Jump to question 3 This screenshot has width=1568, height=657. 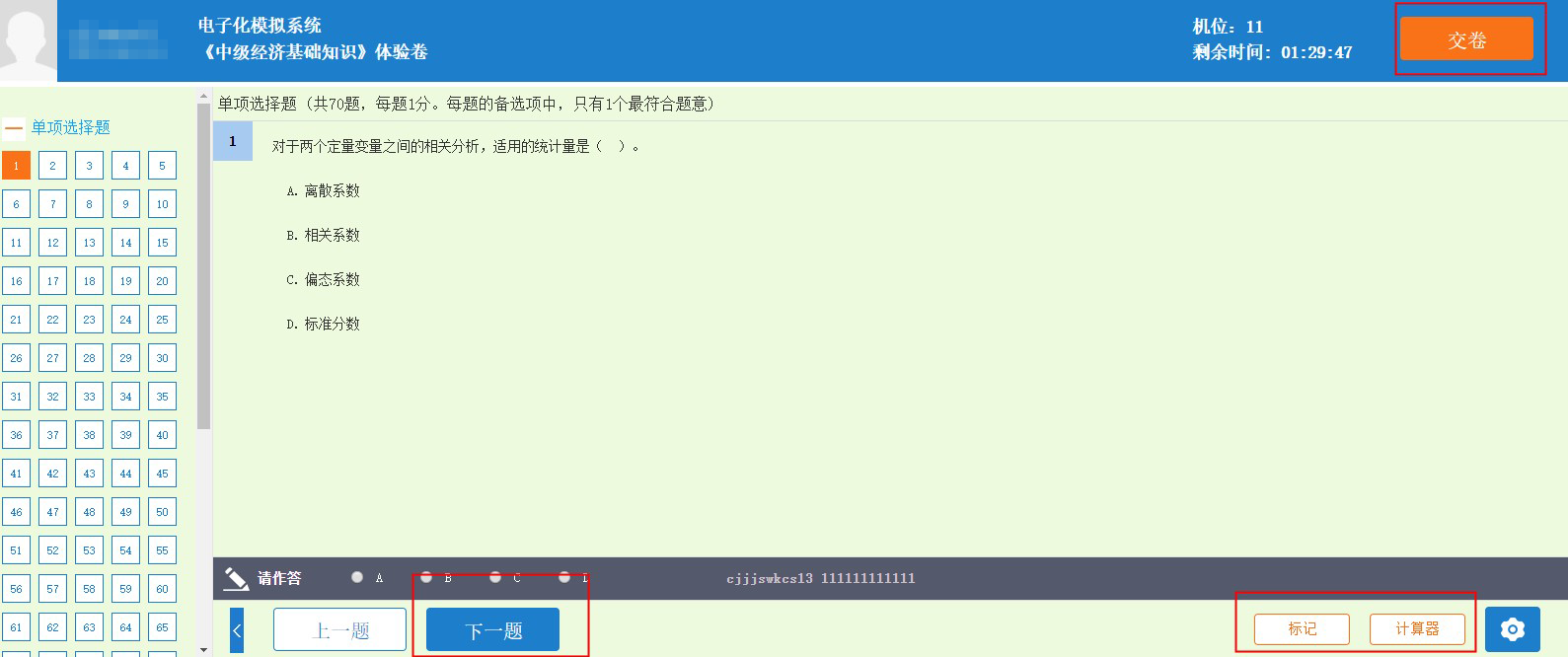[x=89, y=166]
